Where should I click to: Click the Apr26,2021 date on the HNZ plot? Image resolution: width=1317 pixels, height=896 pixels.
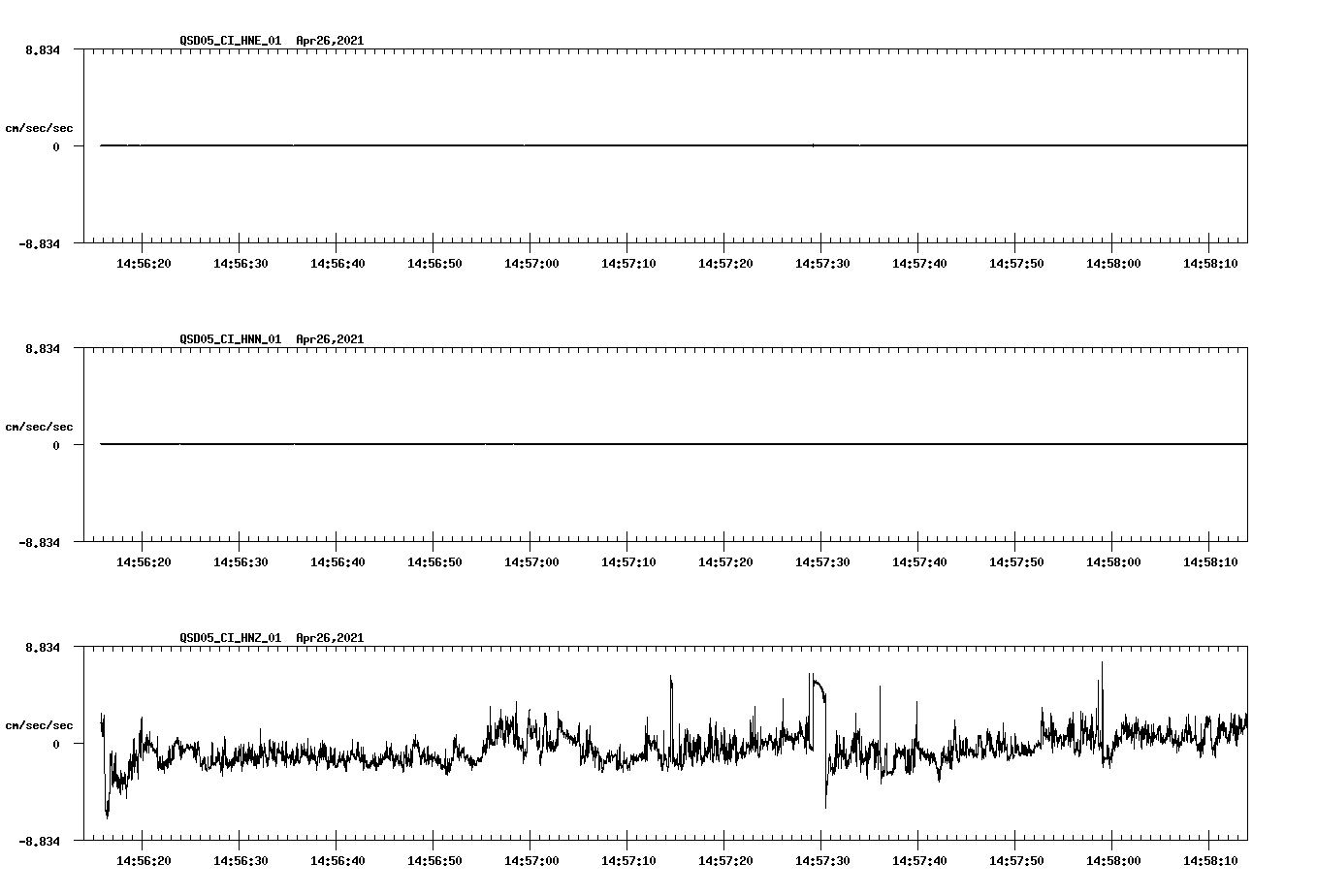click(329, 638)
